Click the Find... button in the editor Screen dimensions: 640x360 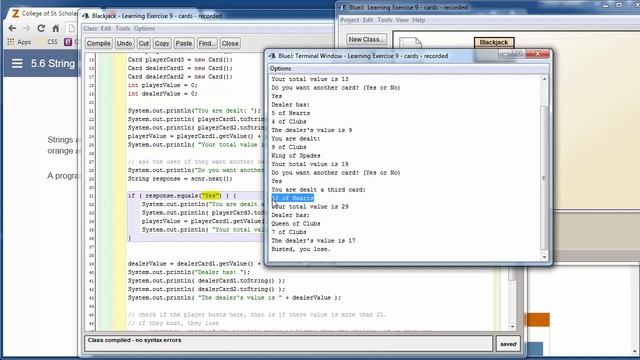click(207, 43)
